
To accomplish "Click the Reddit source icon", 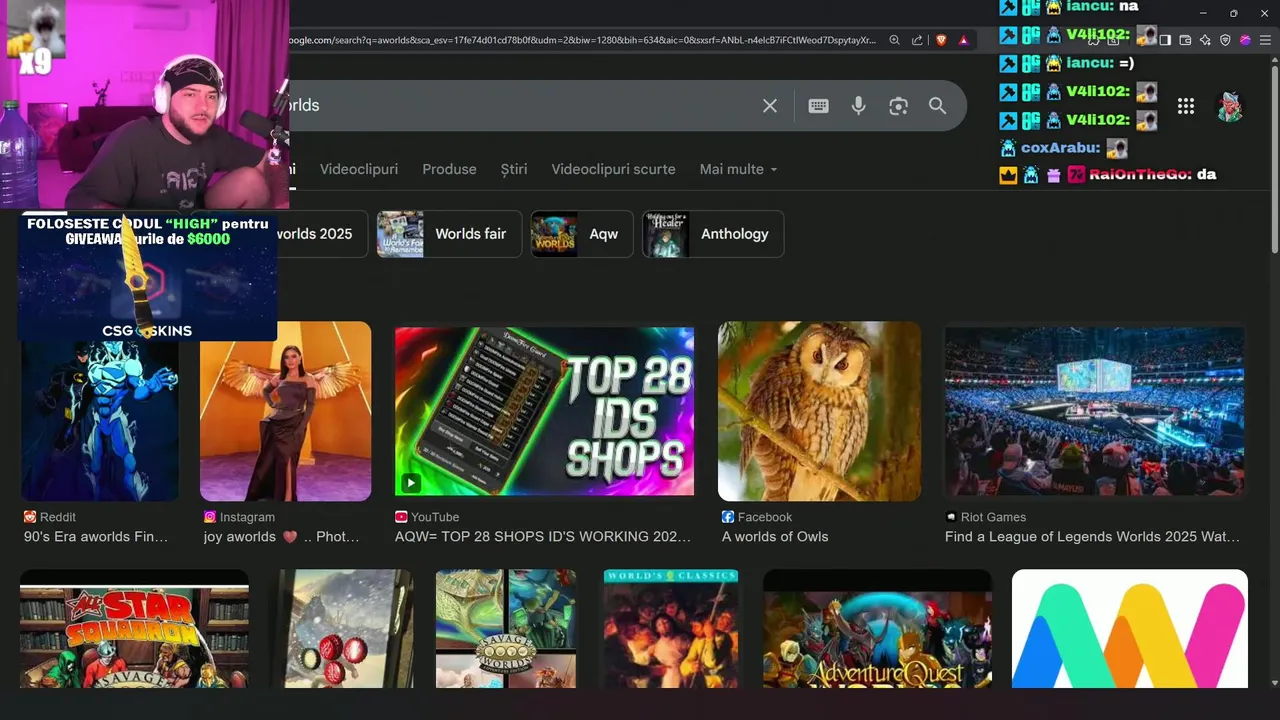I will tap(30, 517).
